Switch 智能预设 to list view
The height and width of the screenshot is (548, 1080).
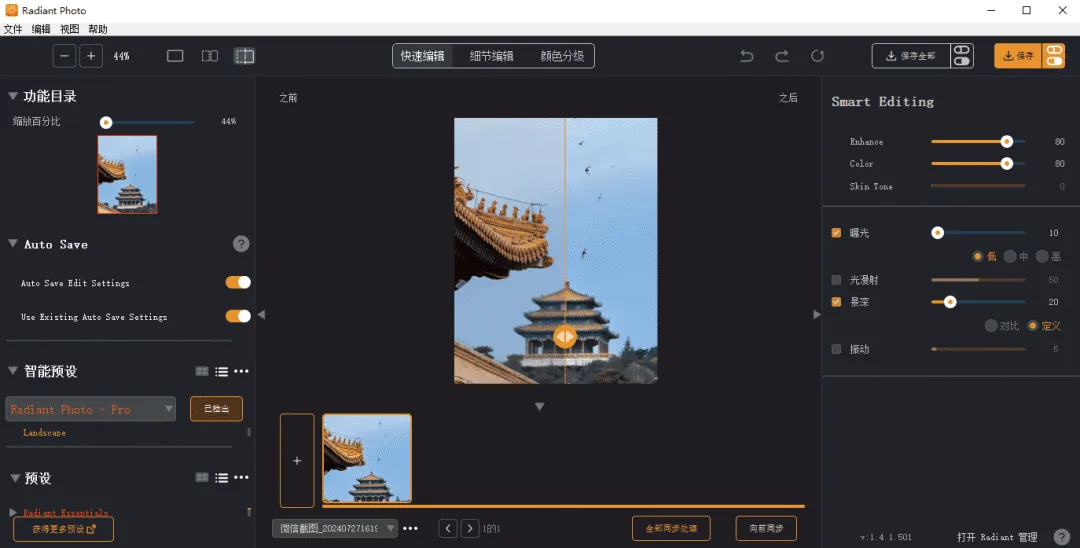click(221, 371)
